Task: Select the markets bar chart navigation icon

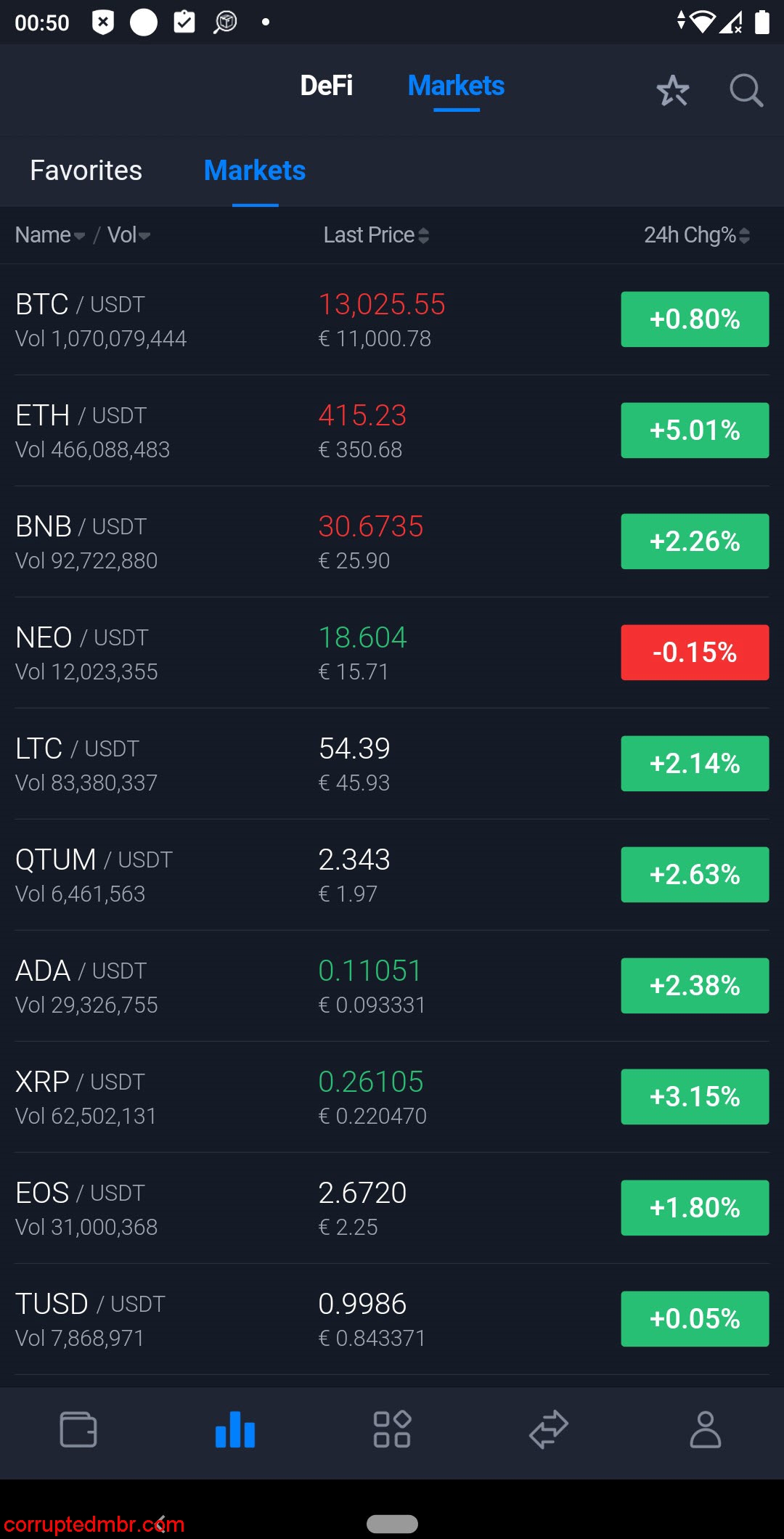Action: pyautogui.click(x=235, y=1429)
